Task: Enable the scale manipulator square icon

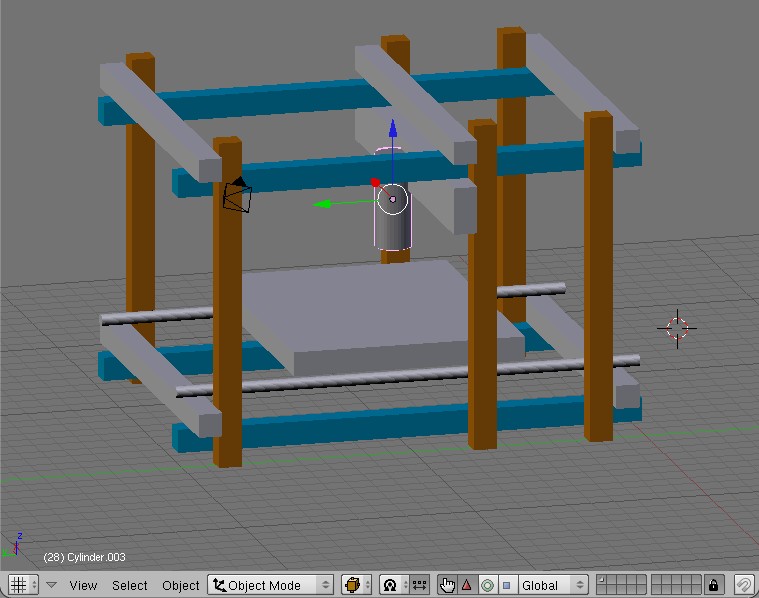Action: 506,585
